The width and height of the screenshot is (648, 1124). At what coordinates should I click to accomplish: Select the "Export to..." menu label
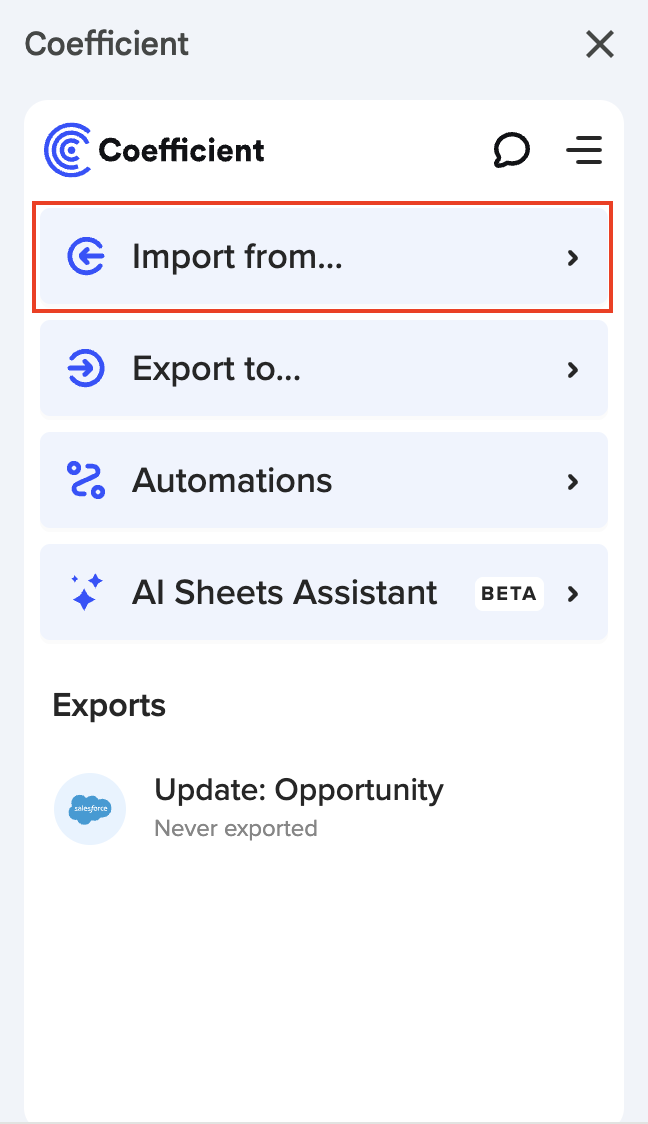pyautogui.click(x=216, y=370)
